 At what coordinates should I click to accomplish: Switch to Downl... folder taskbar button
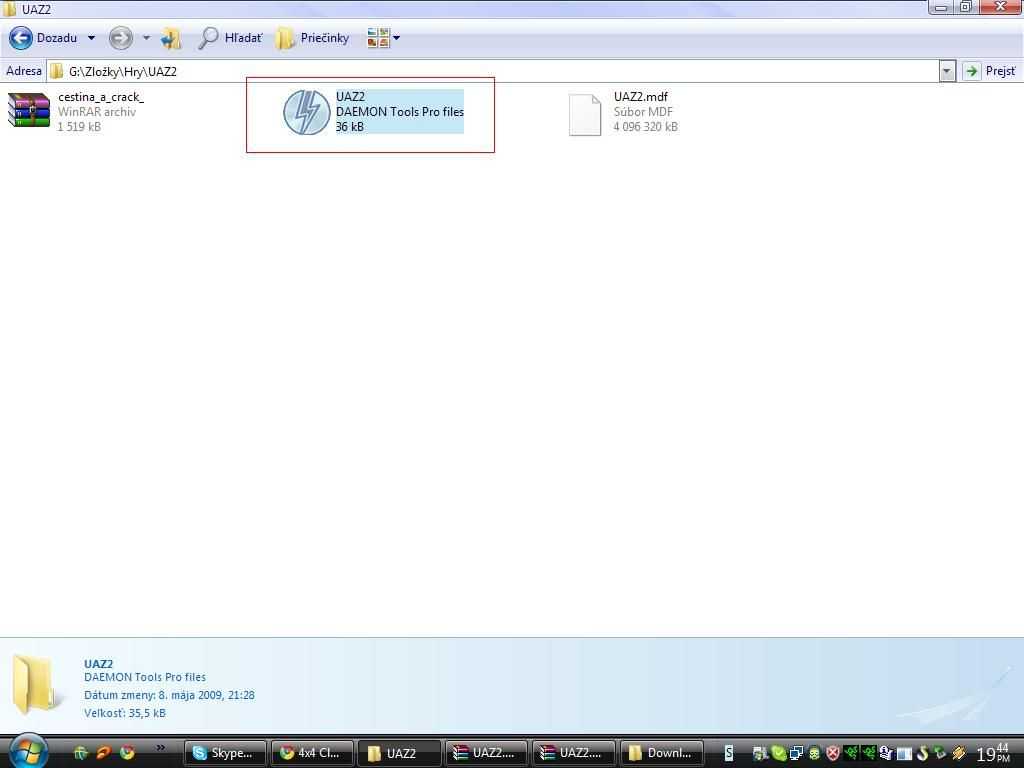pos(661,753)
